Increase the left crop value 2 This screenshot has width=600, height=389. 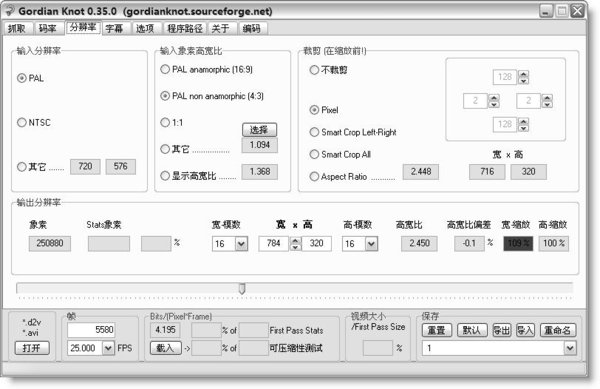[494, 97]
